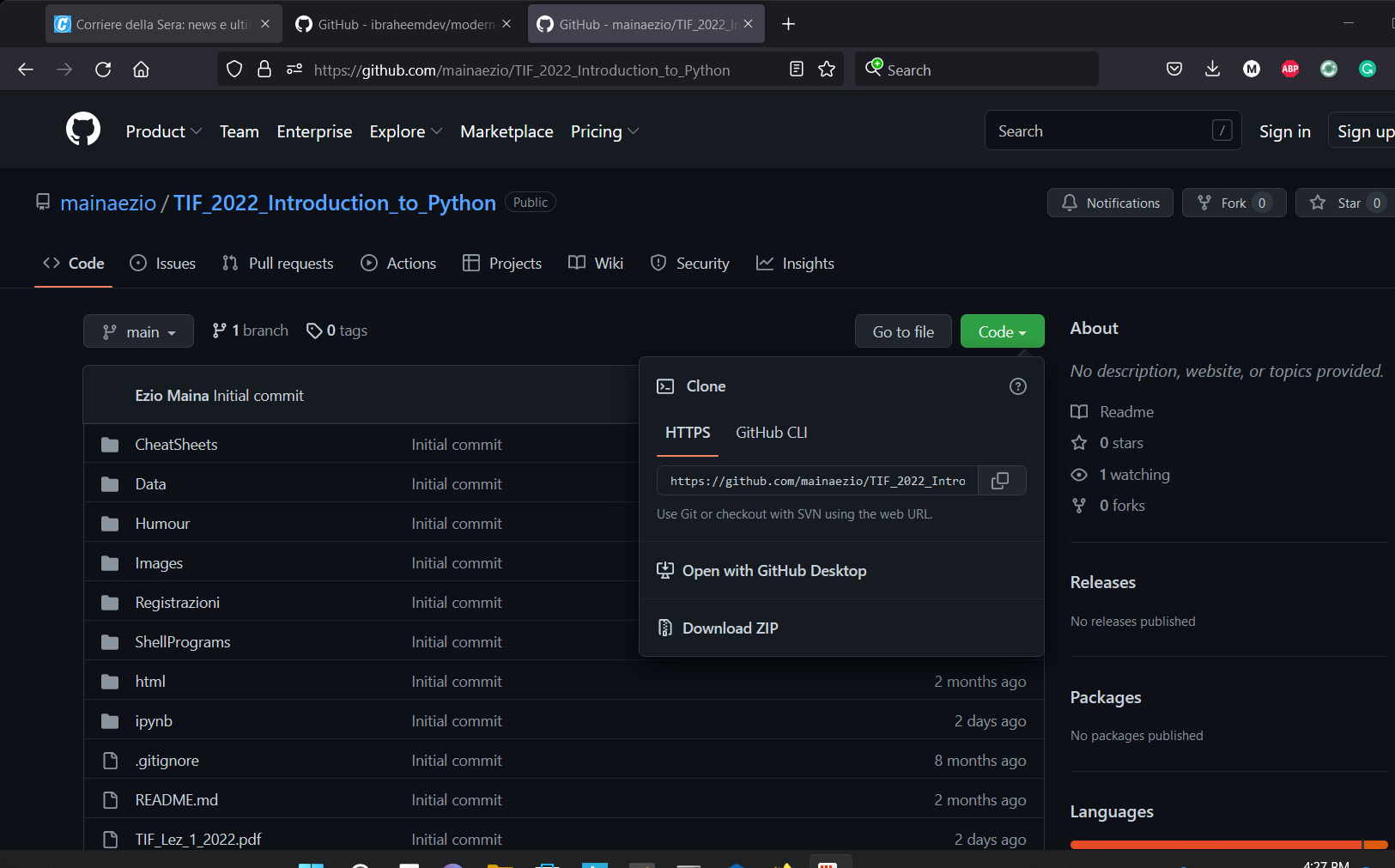Open the mainaezio owner link
The image size is (1395, 868).
pos(108,203)
